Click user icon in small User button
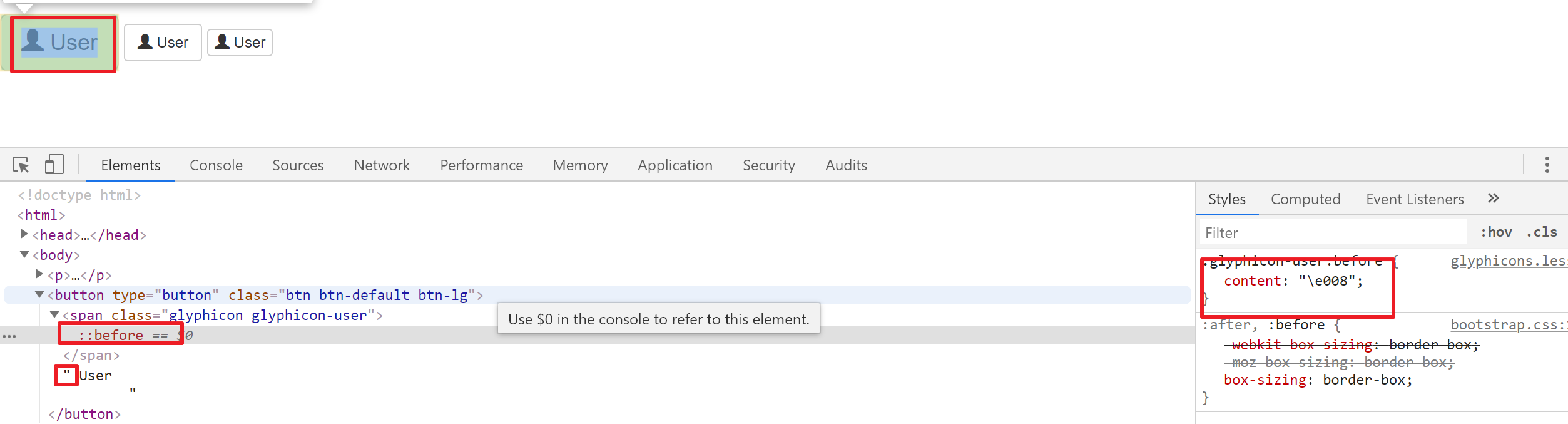1568x424 pixels. click(x=222, y=42)
